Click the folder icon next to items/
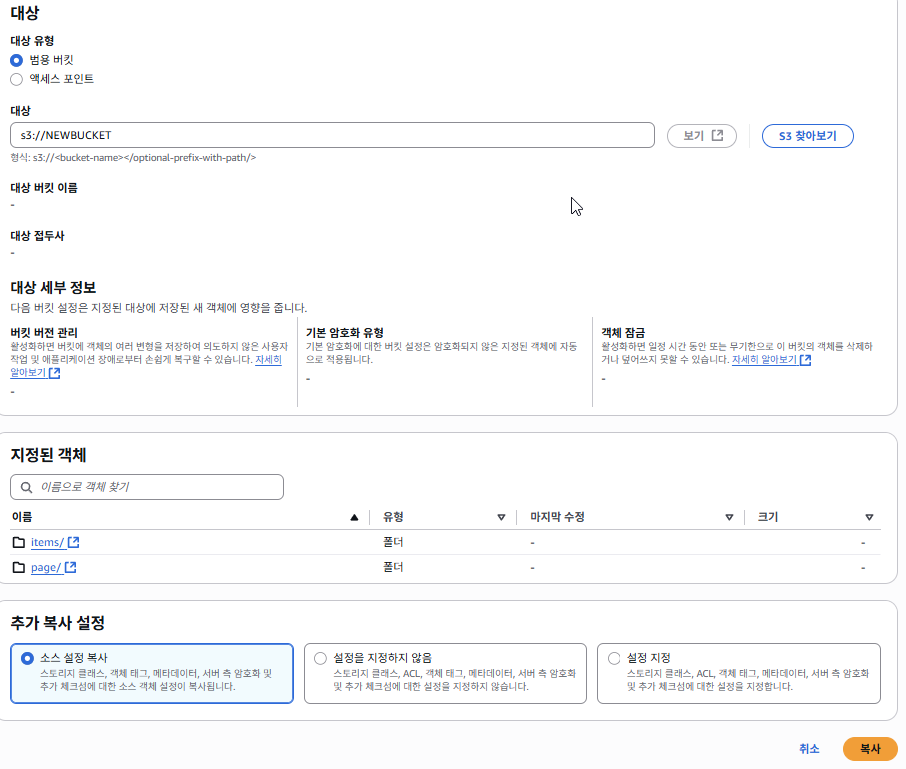Image resolution: width=906 pixels, height=769 pixels. point(19,542)
